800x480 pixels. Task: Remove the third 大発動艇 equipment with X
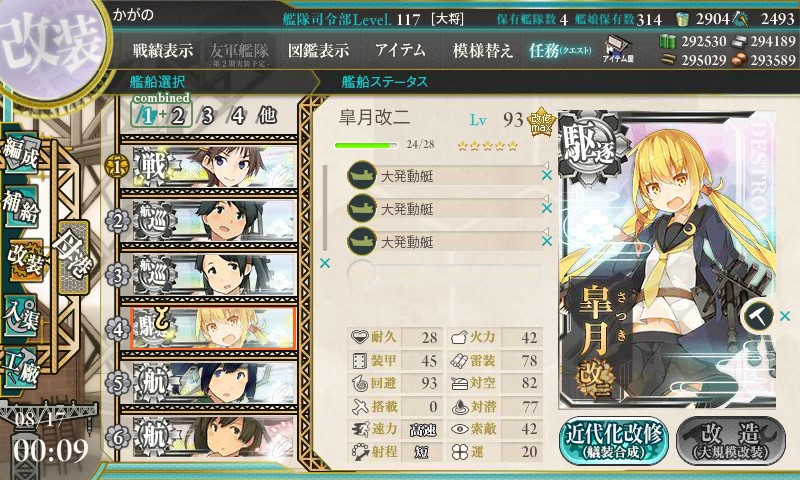click(x=547, y=241)
